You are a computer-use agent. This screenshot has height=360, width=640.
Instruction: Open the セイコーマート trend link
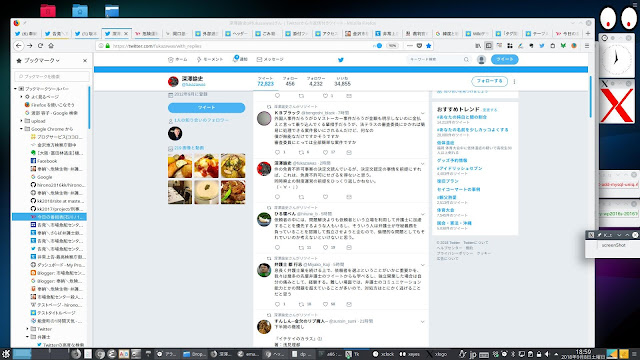click(x=458, y=189)
